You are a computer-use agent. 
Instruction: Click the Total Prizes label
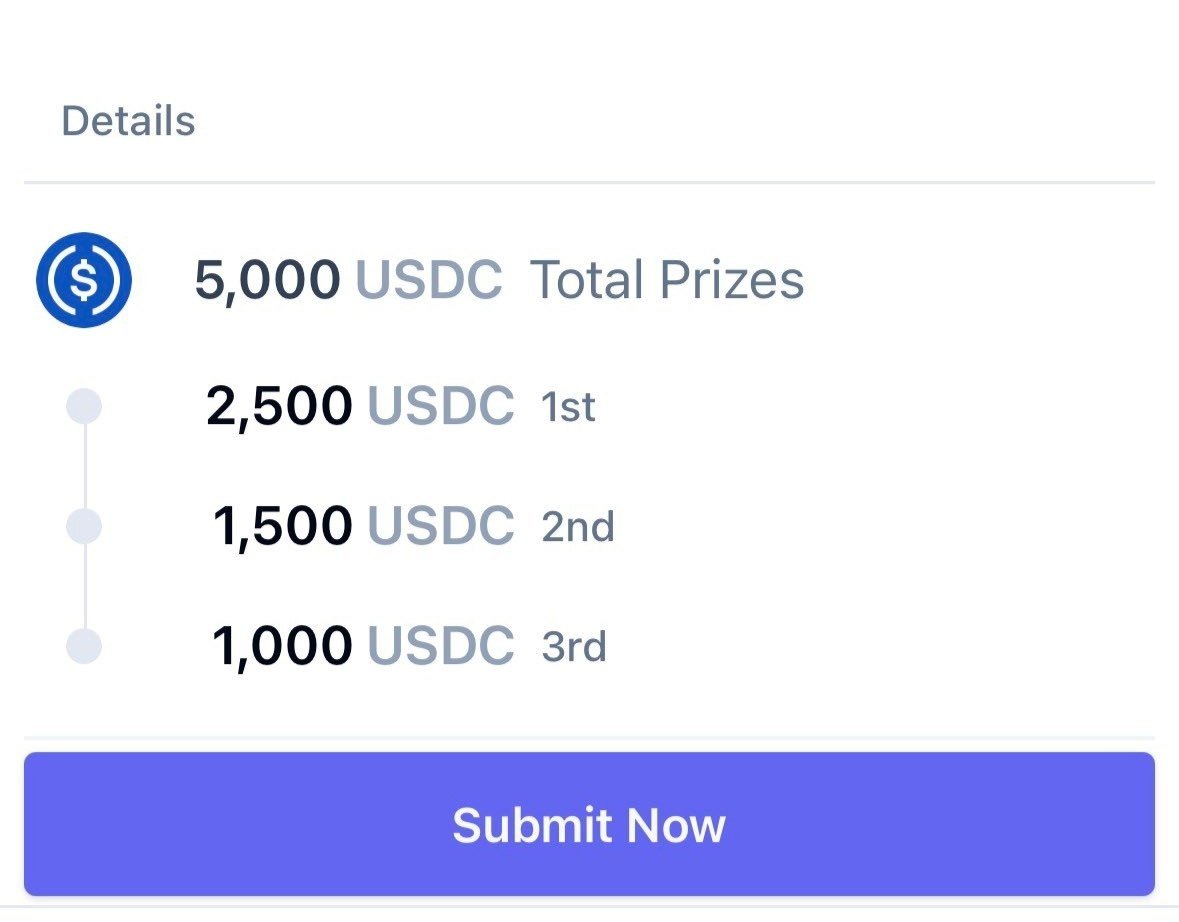click(x=666, y=280)
